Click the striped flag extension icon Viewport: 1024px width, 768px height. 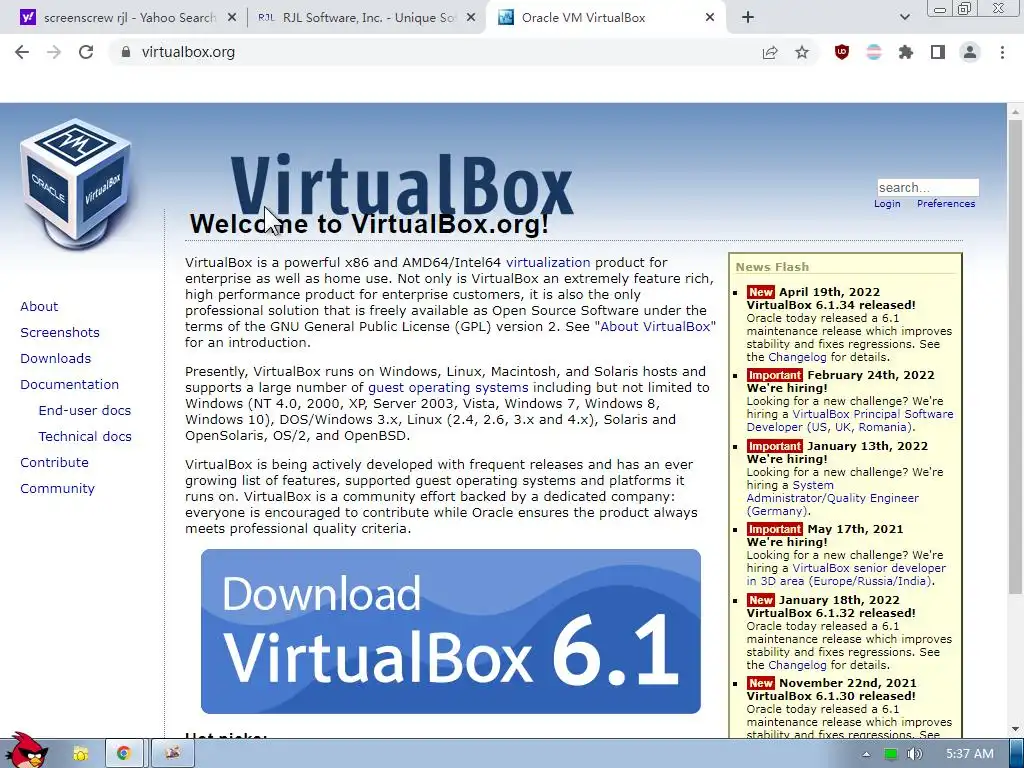874,52
